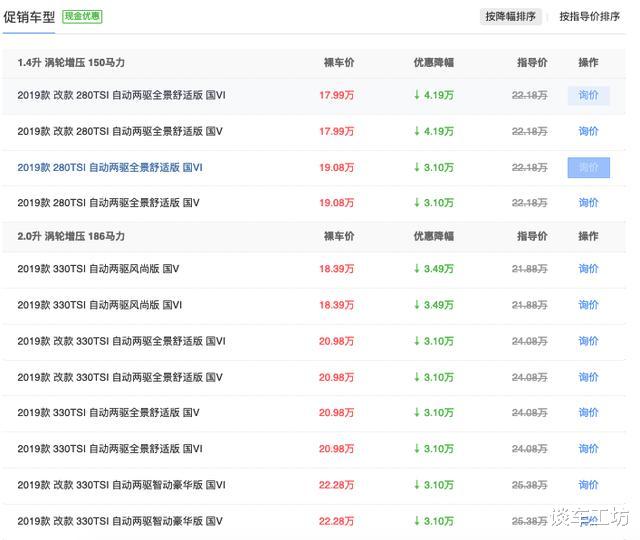640x540 pixels.
Task: Click 询价 for 改款 330TSI 智动豪华版 国VI
Action: pyautogui.click(x=588, y=485)
